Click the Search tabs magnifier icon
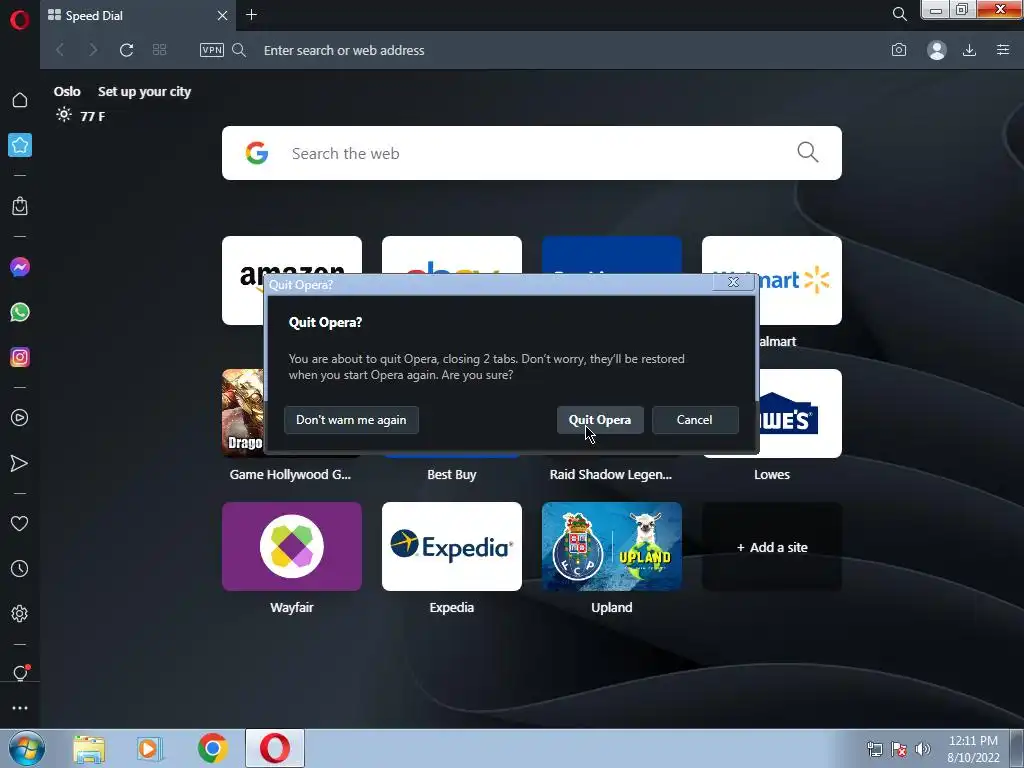Viewport: 1024px width, 768px height. [x=899, y=14]
